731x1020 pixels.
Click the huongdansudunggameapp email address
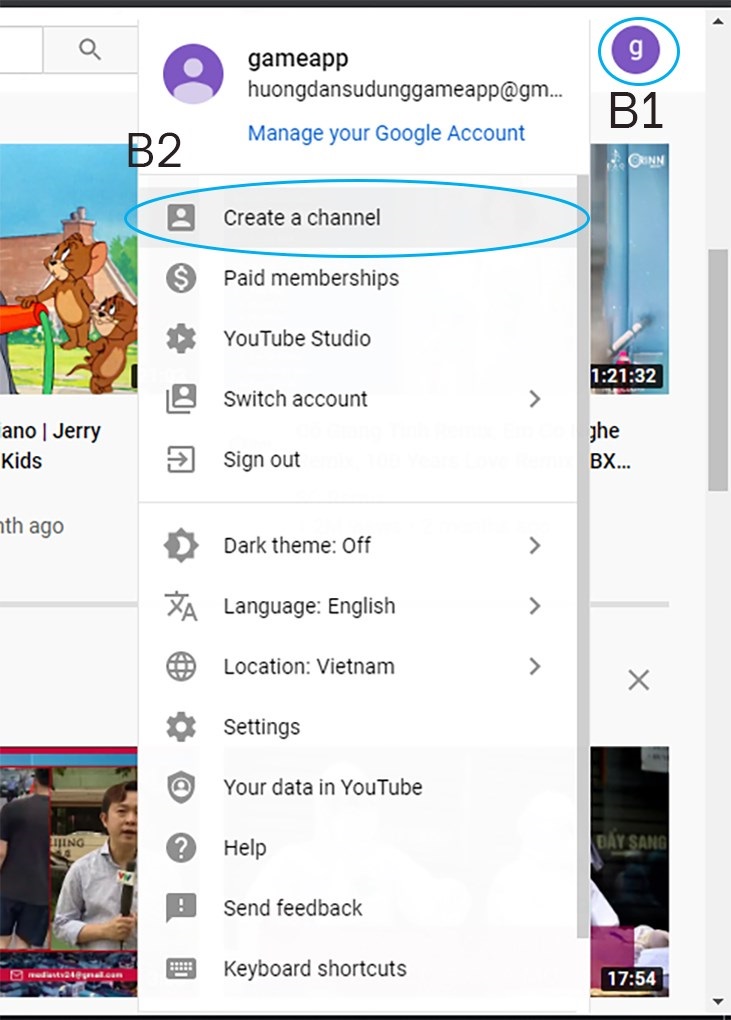405,90
